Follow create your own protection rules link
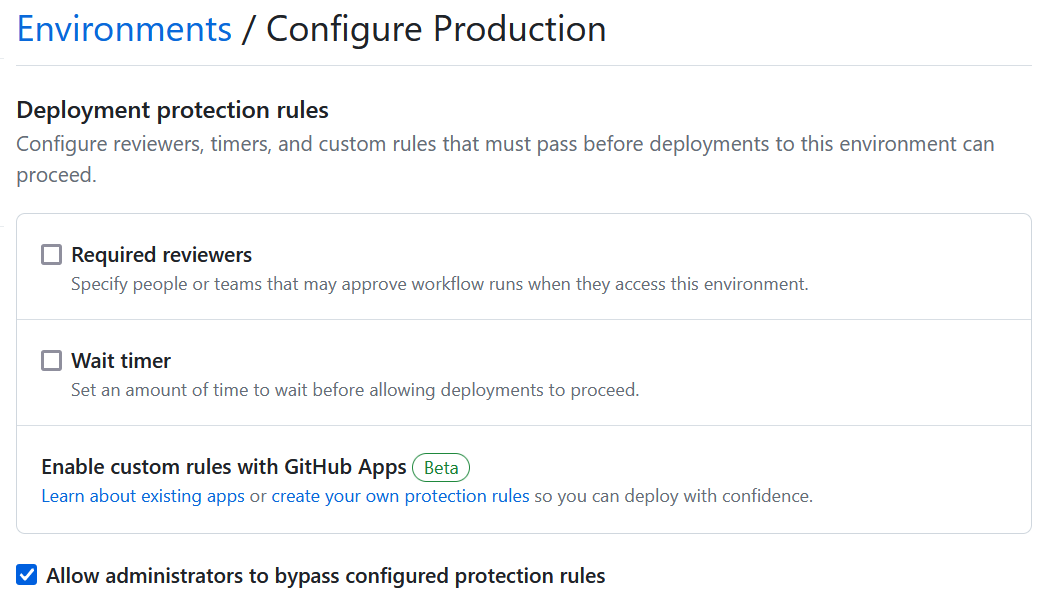1044x599 pixels. (400, 496)
